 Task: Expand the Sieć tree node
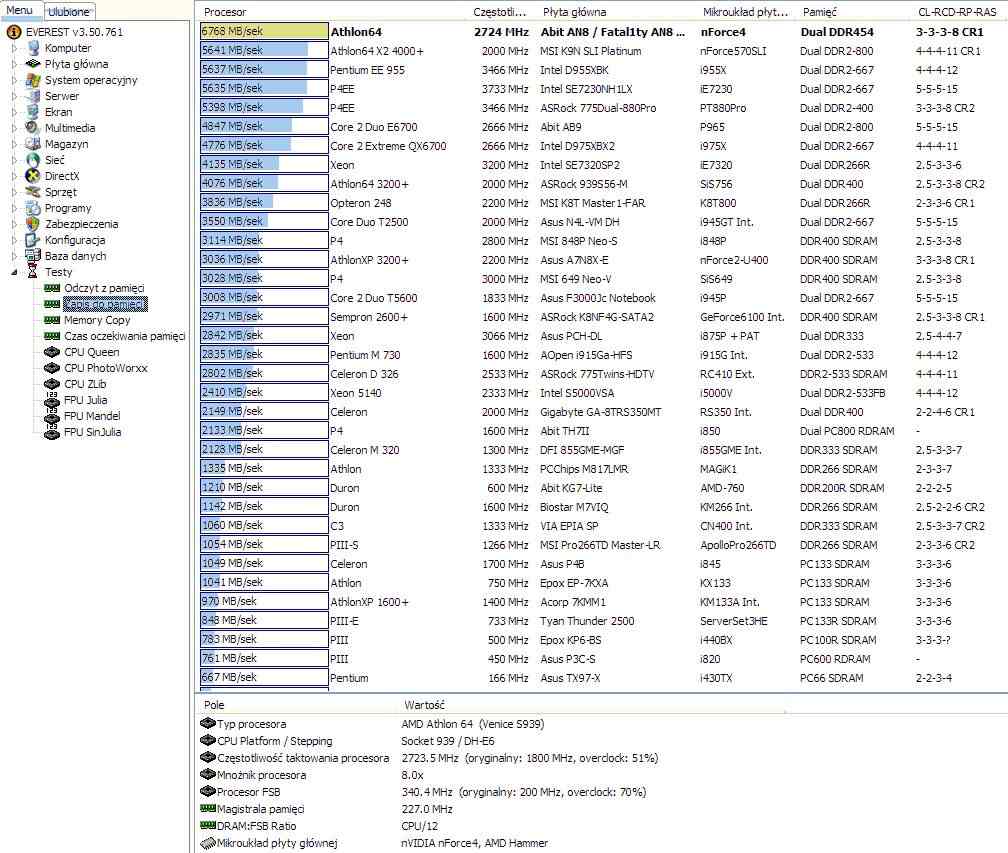tap(15, 160)
